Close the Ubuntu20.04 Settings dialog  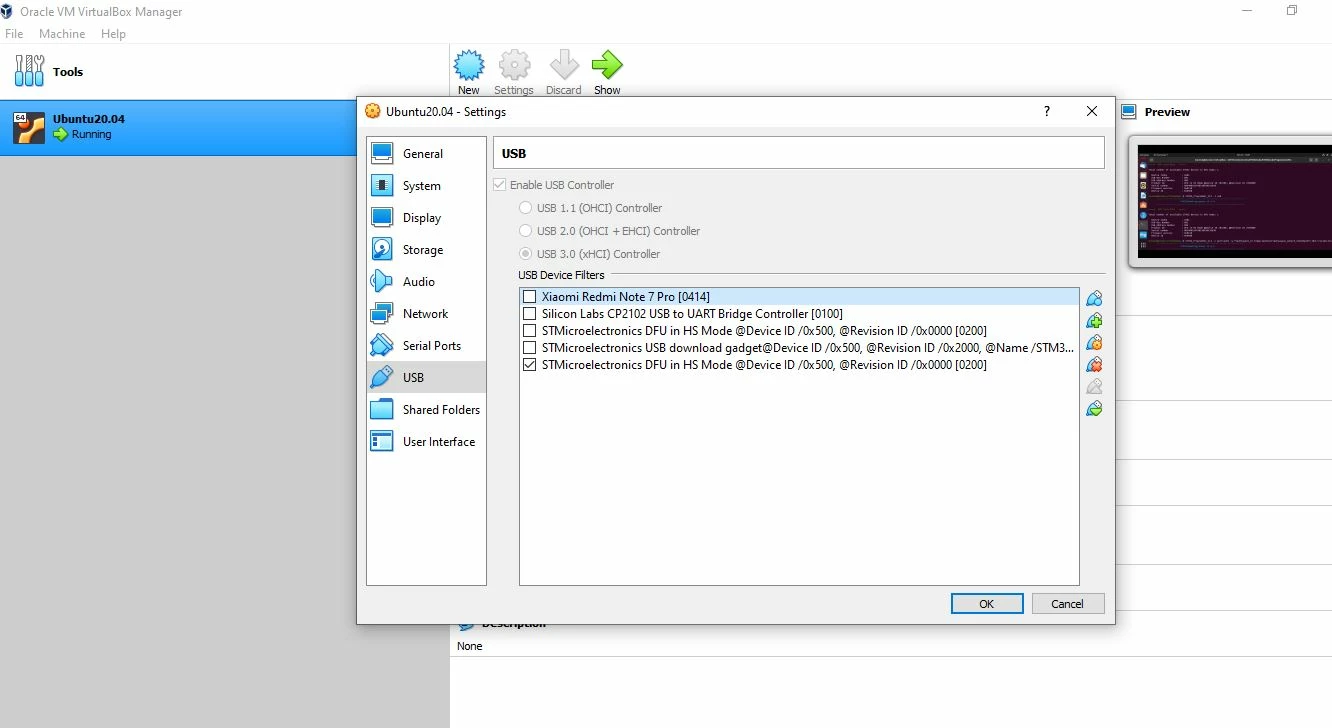click(x=1092, y=111)
